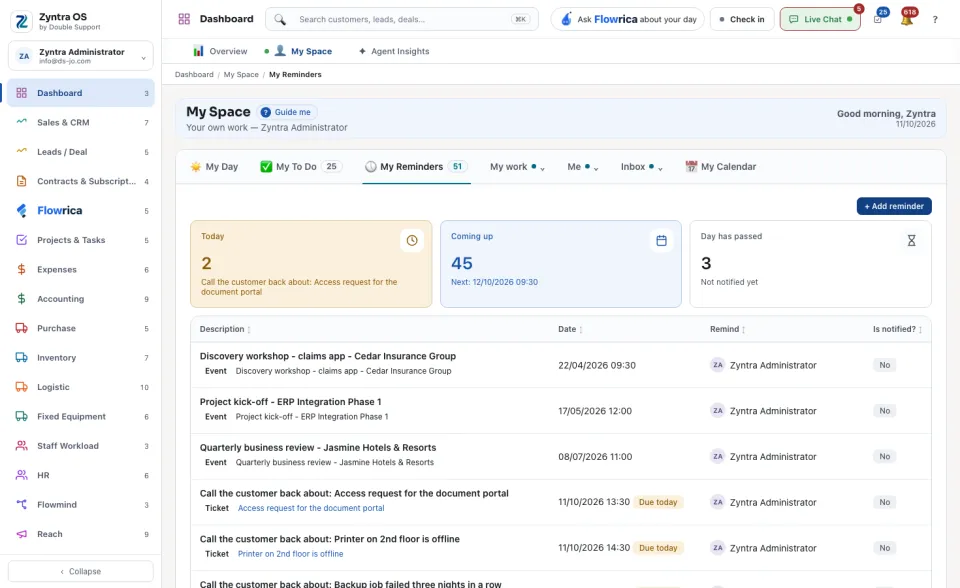Expand the Zyntra Administrator account dropdown
Viewport: 960px width, 588px height.
tap(81, 56)
